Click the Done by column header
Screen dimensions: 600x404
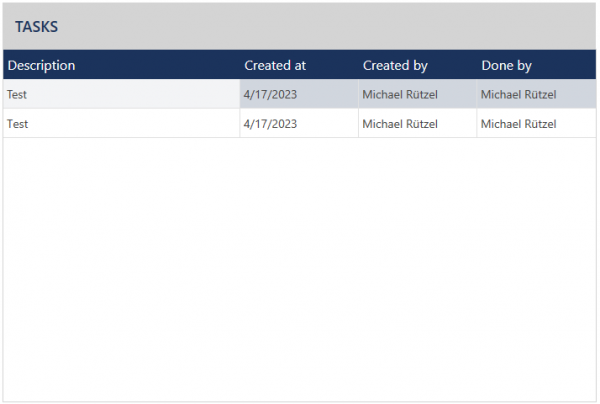tap(506, 66)
